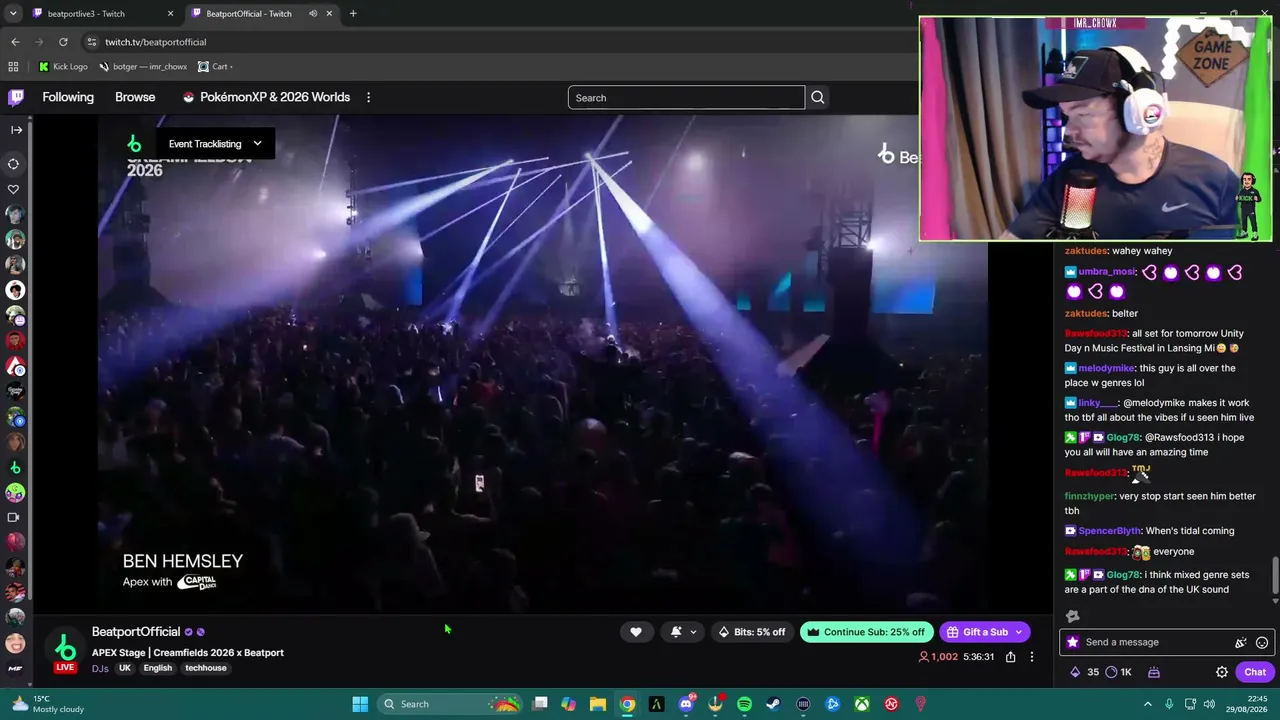Image resolution: width=1280 pixels, height=720 pixels.
Task: Open site information icon in the address bar
Action: [x=91, y=42]
